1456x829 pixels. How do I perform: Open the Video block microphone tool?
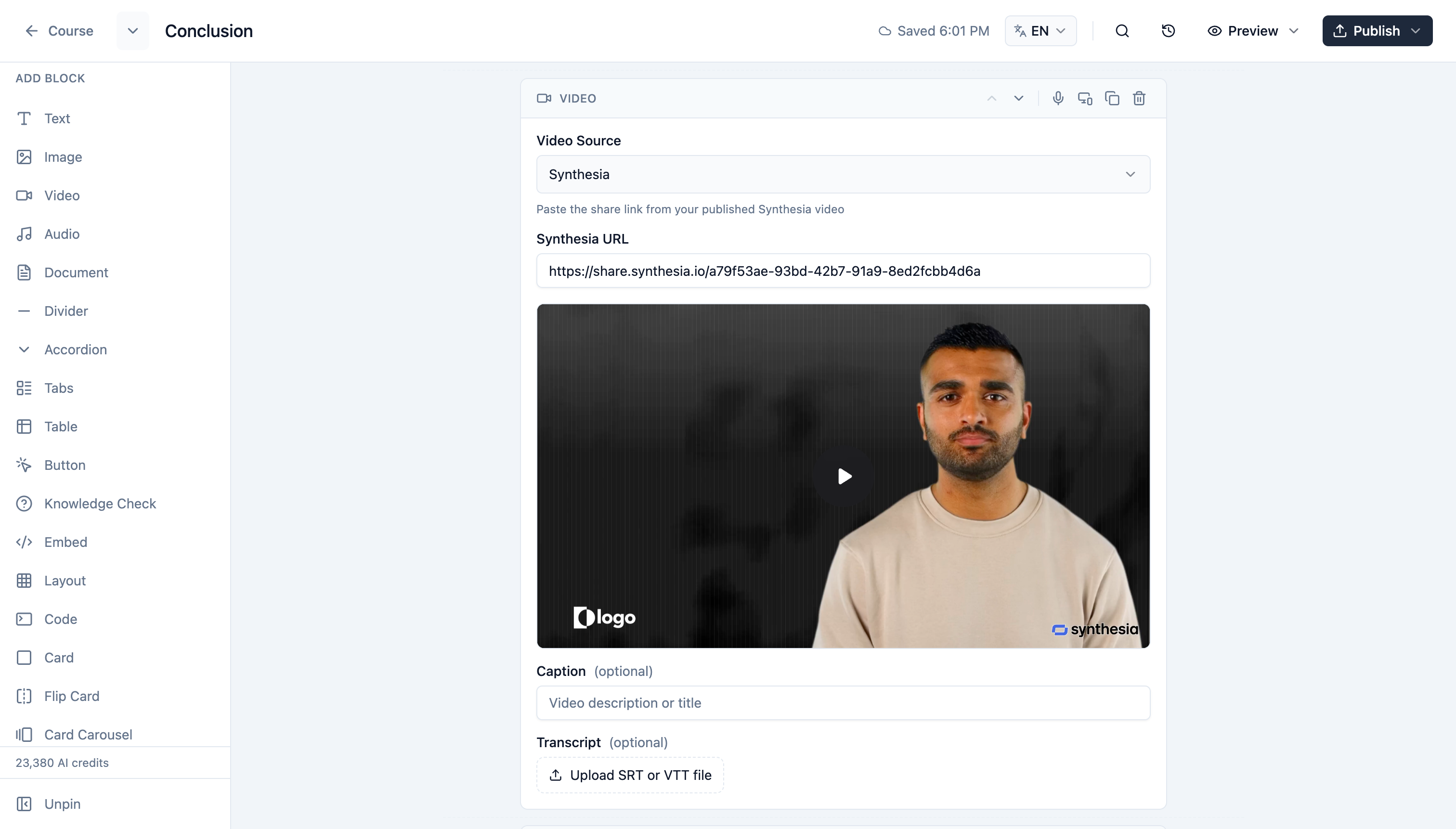tap(1057, 98)
